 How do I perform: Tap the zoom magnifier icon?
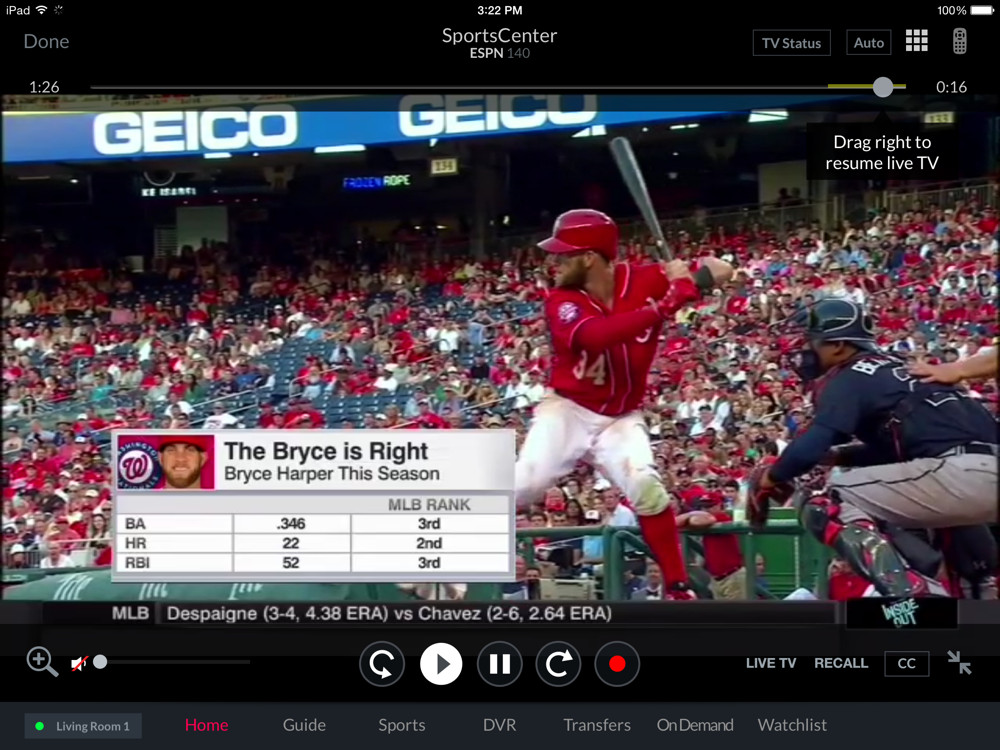click(42, 662)
